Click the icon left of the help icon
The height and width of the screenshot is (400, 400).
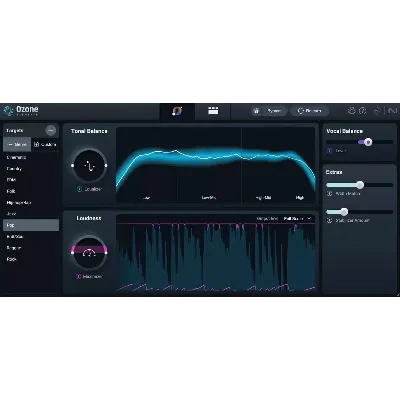(x=352, y=111)
